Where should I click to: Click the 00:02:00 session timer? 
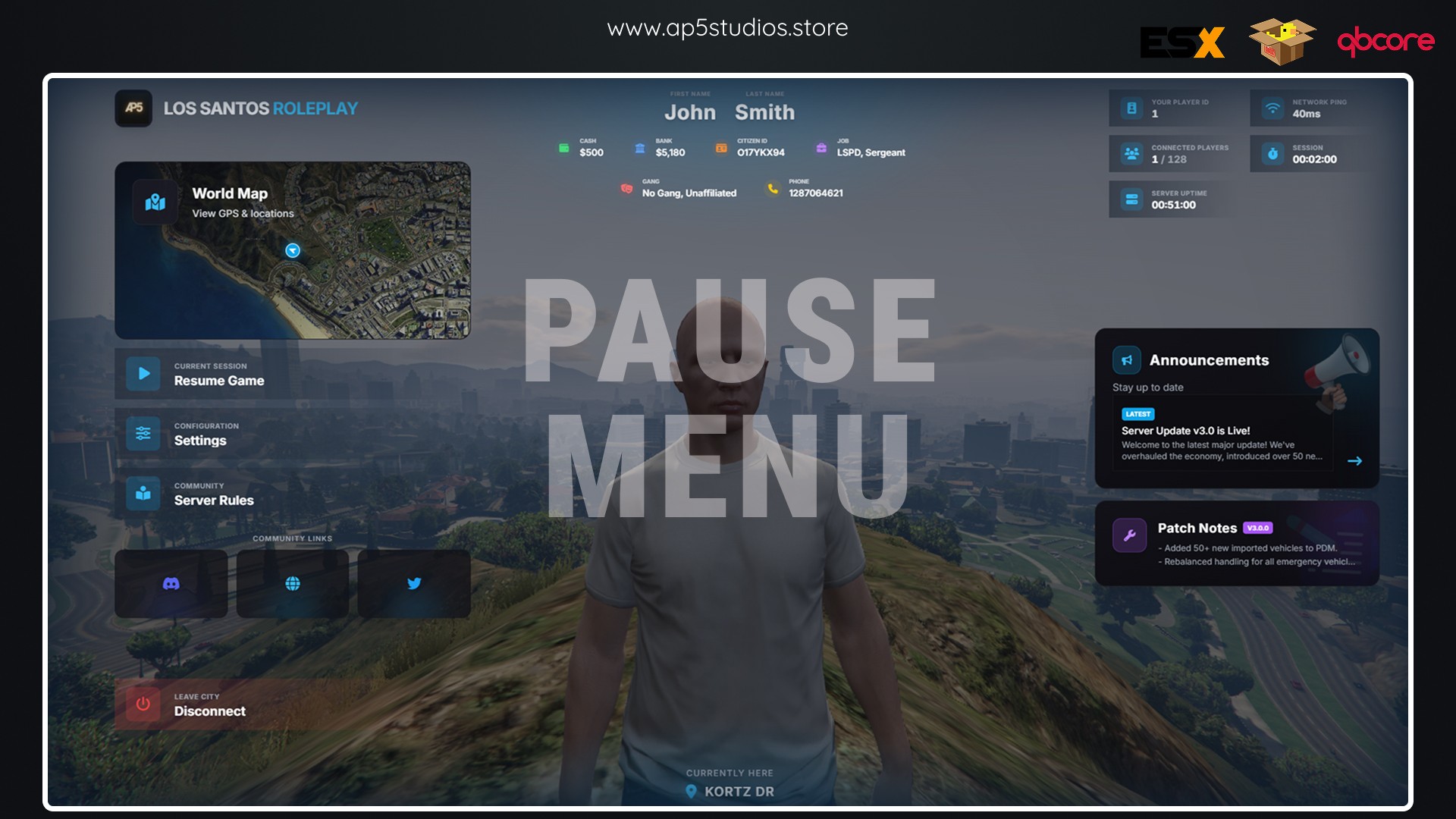(x=1315, y=159)
